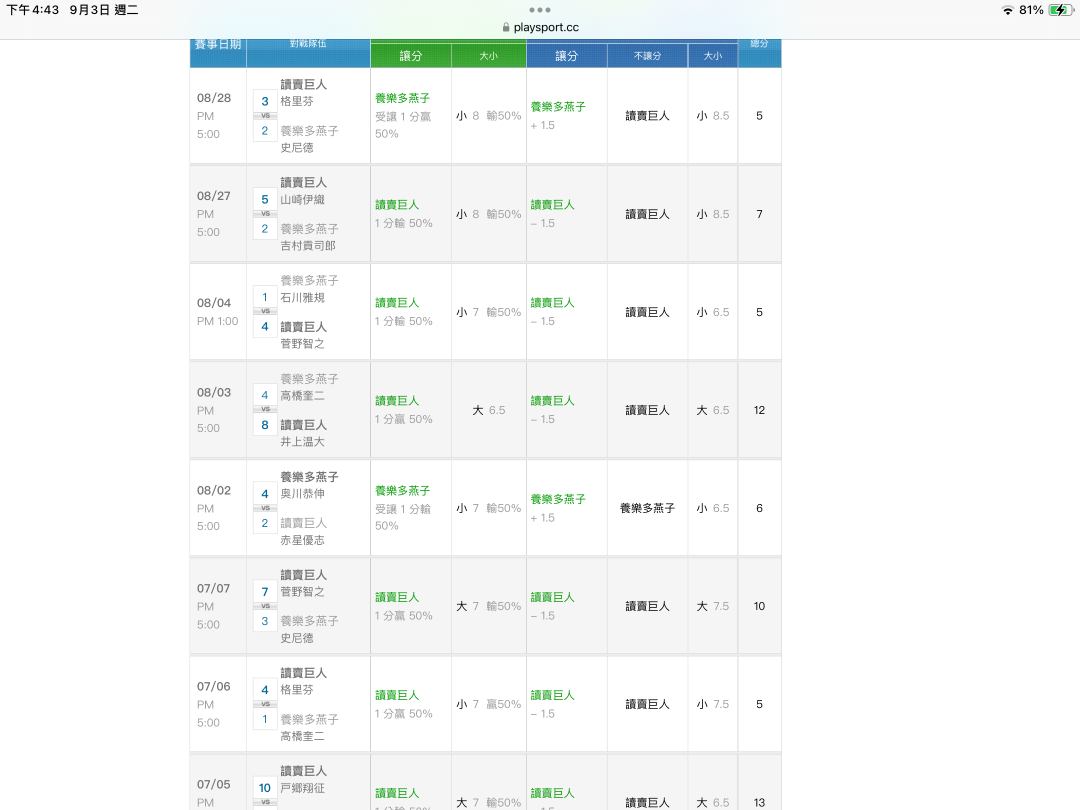This screenshot has width=1080, height=810.
Task: Open the three-dot multitasking menu
Action: click(540, 10)
